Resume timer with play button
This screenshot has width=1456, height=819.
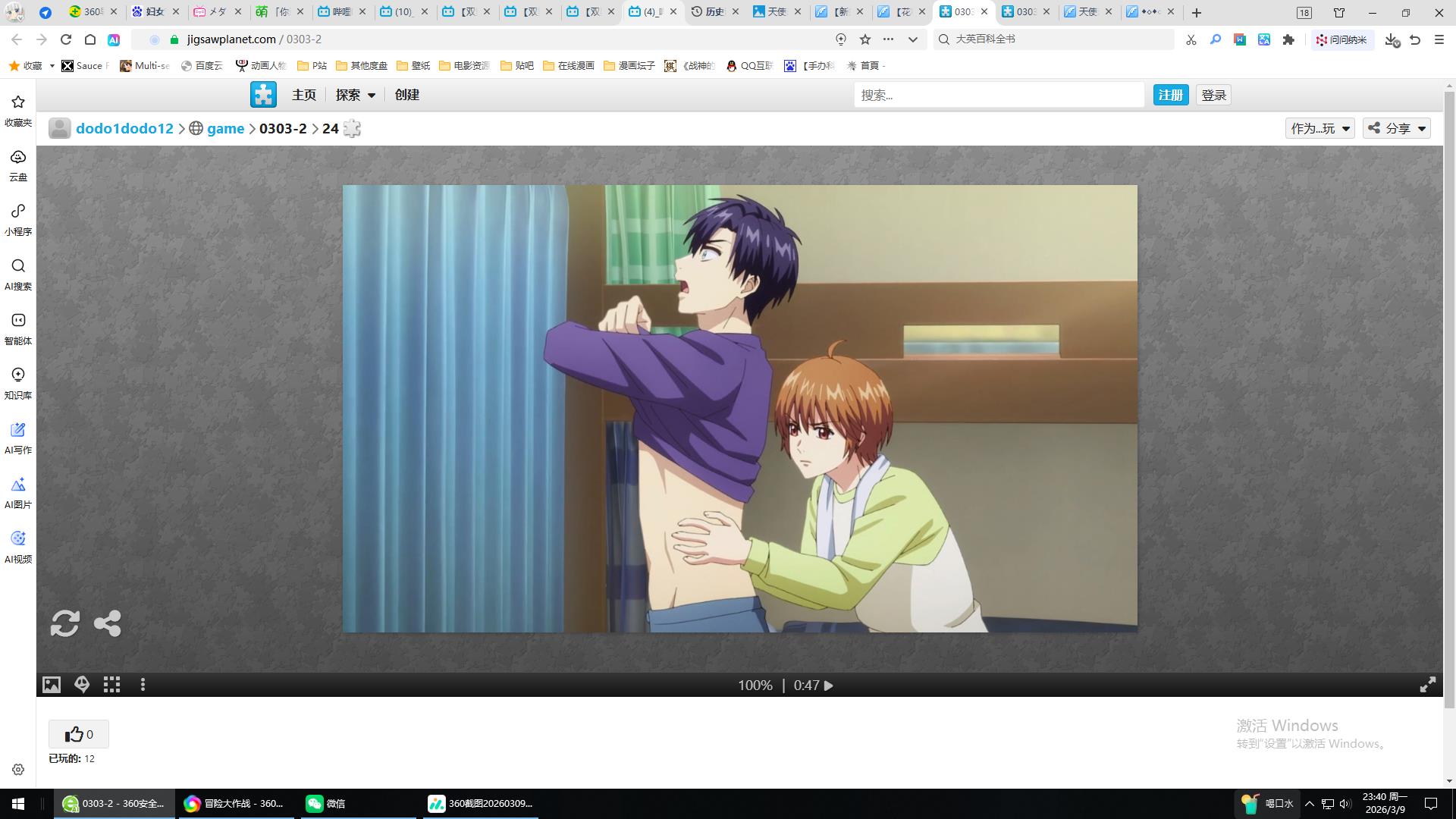tap(829, 686)
